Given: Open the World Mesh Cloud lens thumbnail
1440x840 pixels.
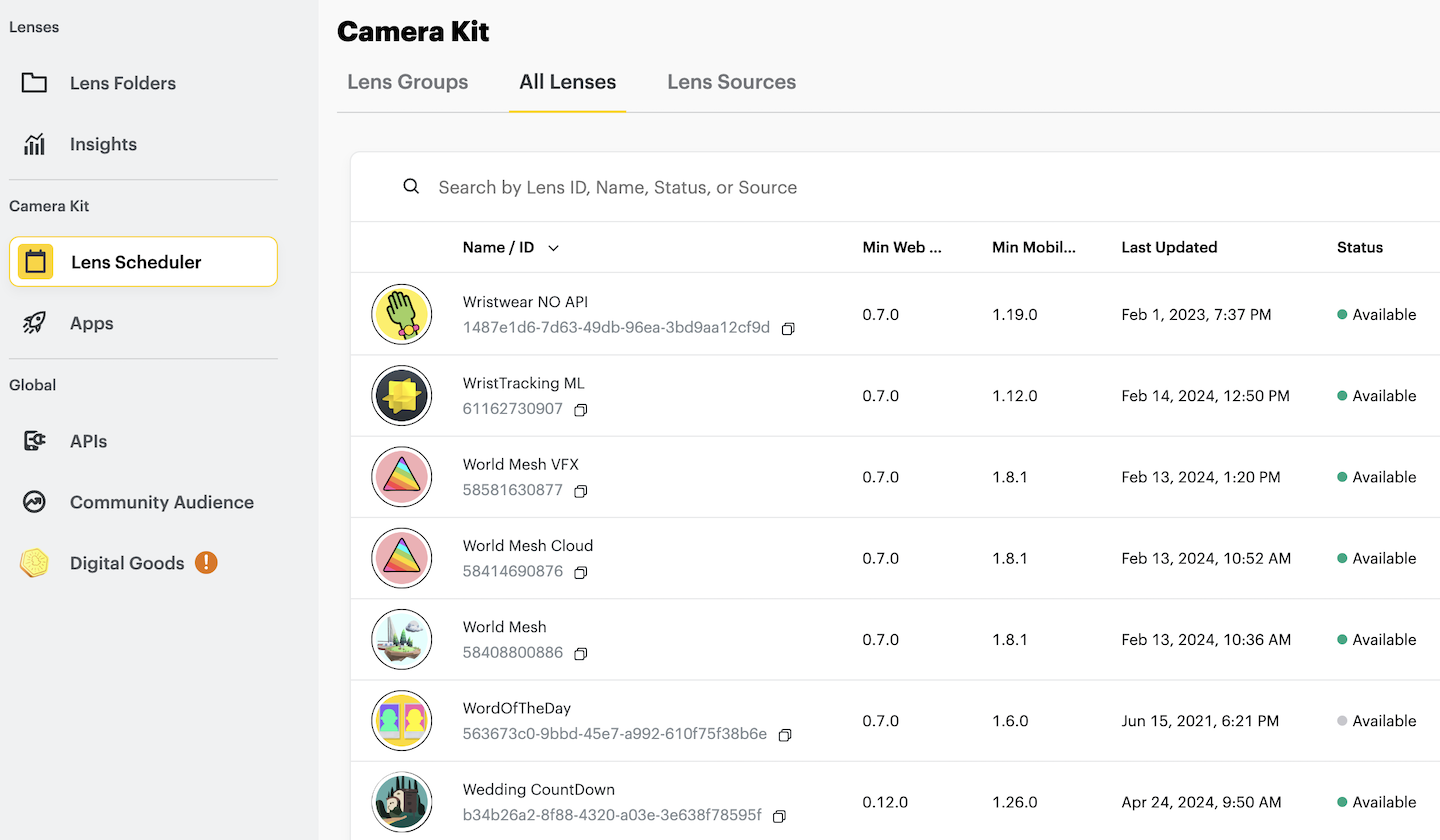Looking at the screenshot, I should coord(401,558).
